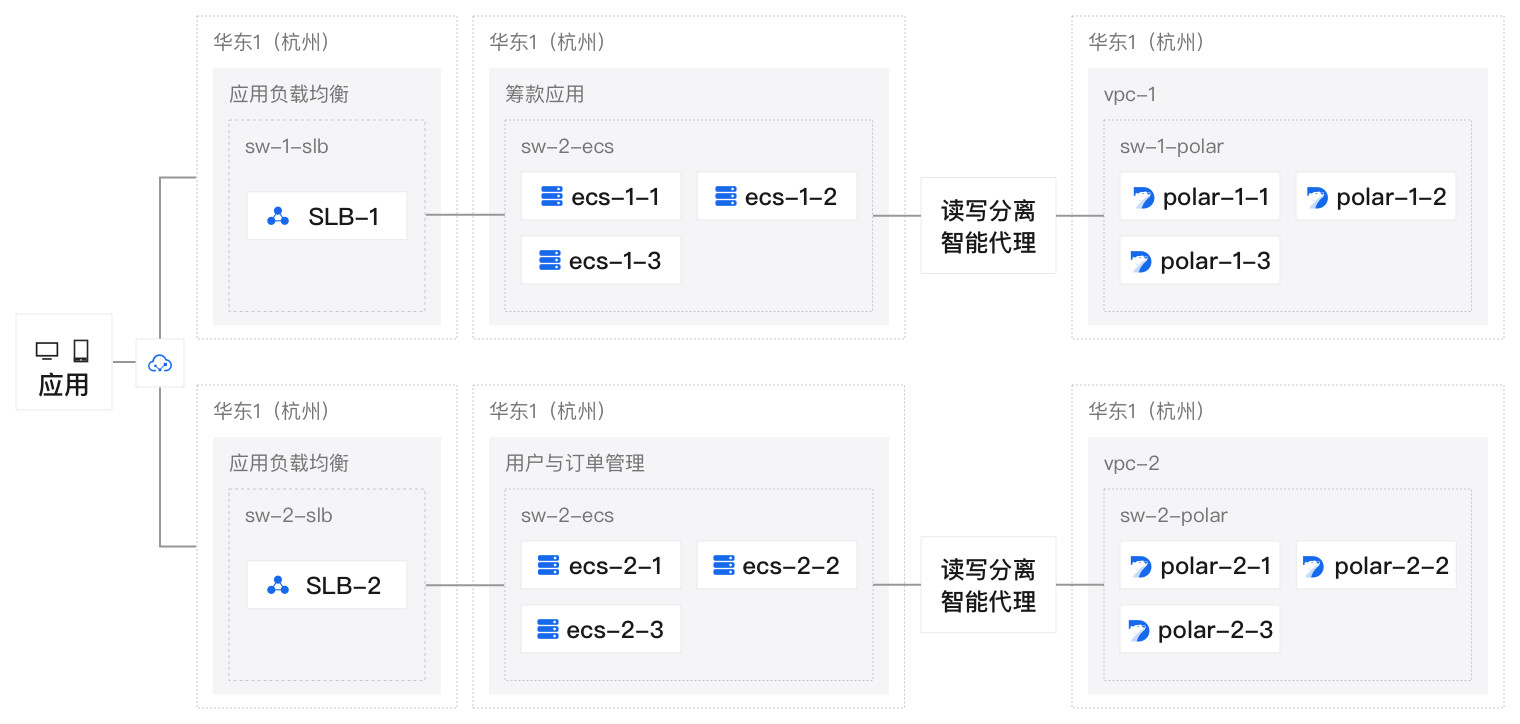Click the vpc-1 label
This screenshot has height=724, width=1520.
pos(1130,95)
